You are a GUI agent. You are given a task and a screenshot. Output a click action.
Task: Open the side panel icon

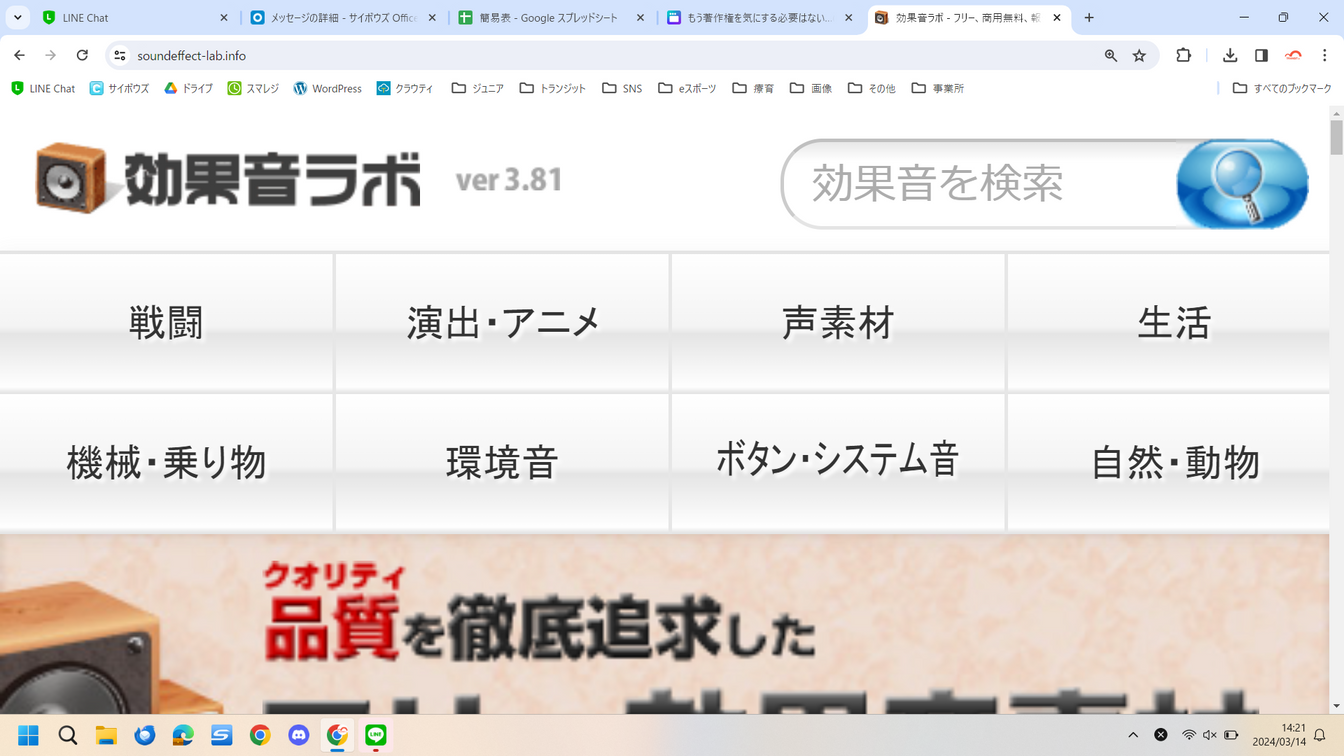pyautogui.click(x=1261, y=56)
